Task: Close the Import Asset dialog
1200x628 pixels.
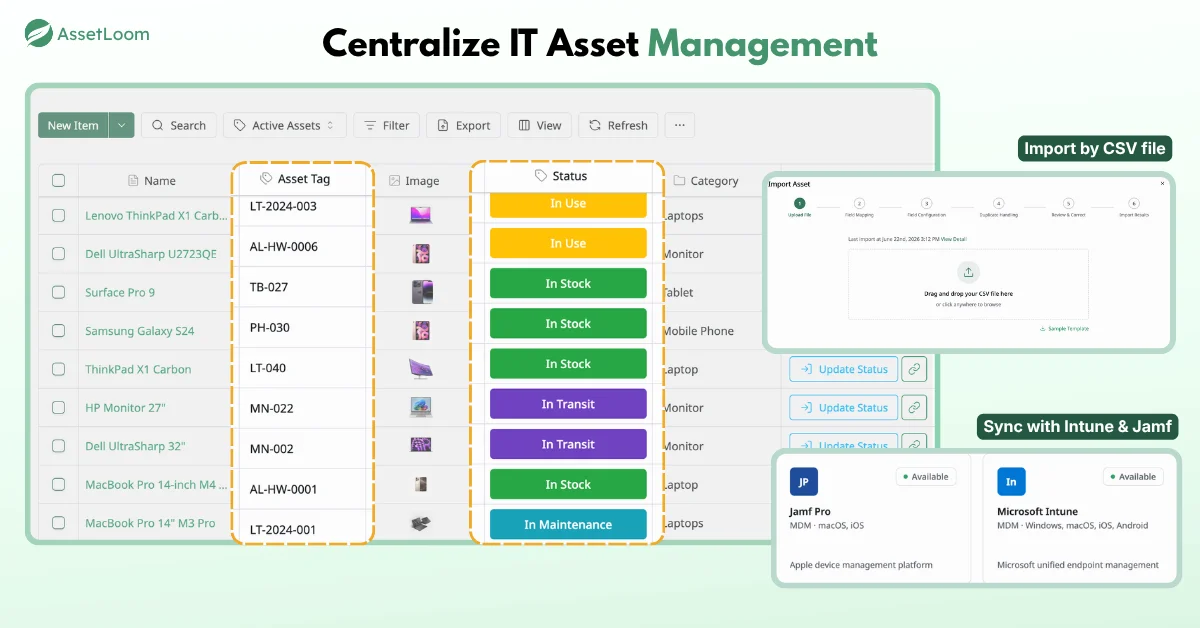Action: [1162, 183]
